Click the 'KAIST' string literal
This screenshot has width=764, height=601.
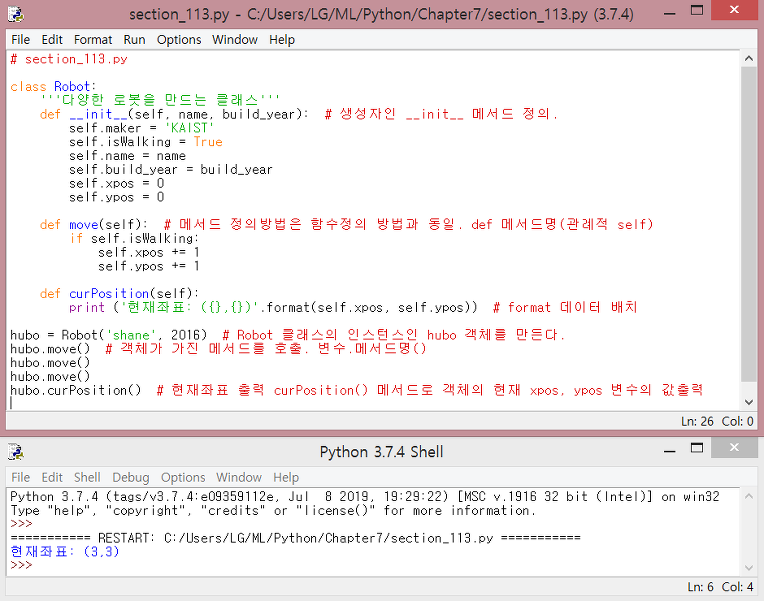[x=189, y=128]
